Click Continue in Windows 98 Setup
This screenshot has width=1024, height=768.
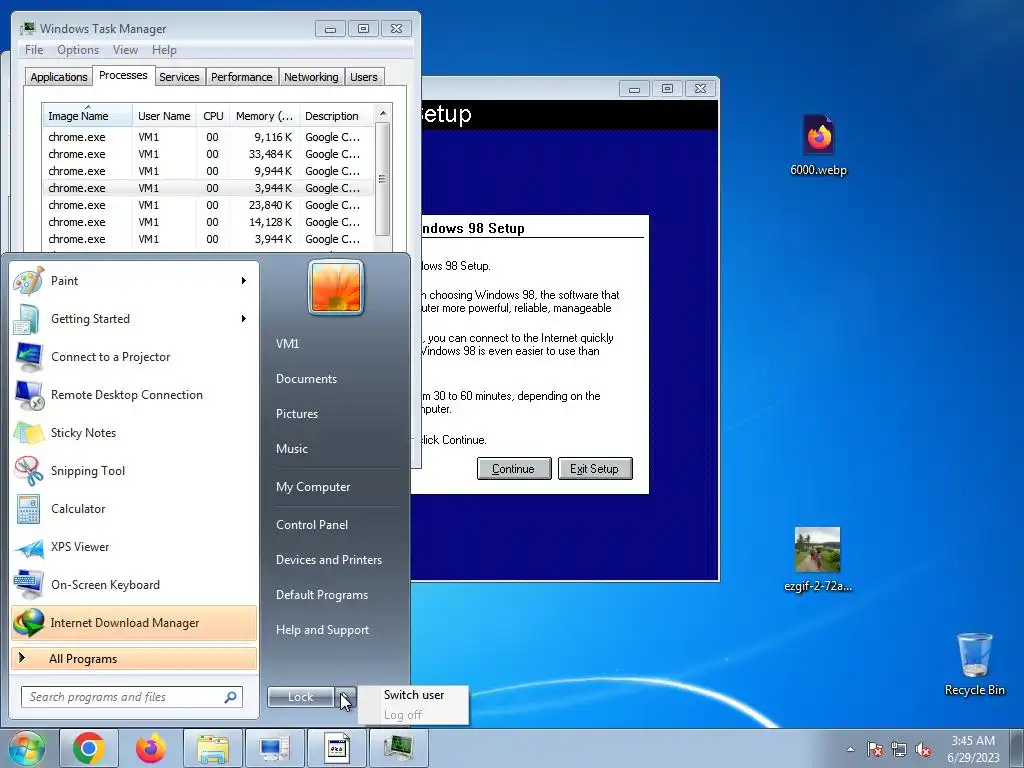(514, 469)
